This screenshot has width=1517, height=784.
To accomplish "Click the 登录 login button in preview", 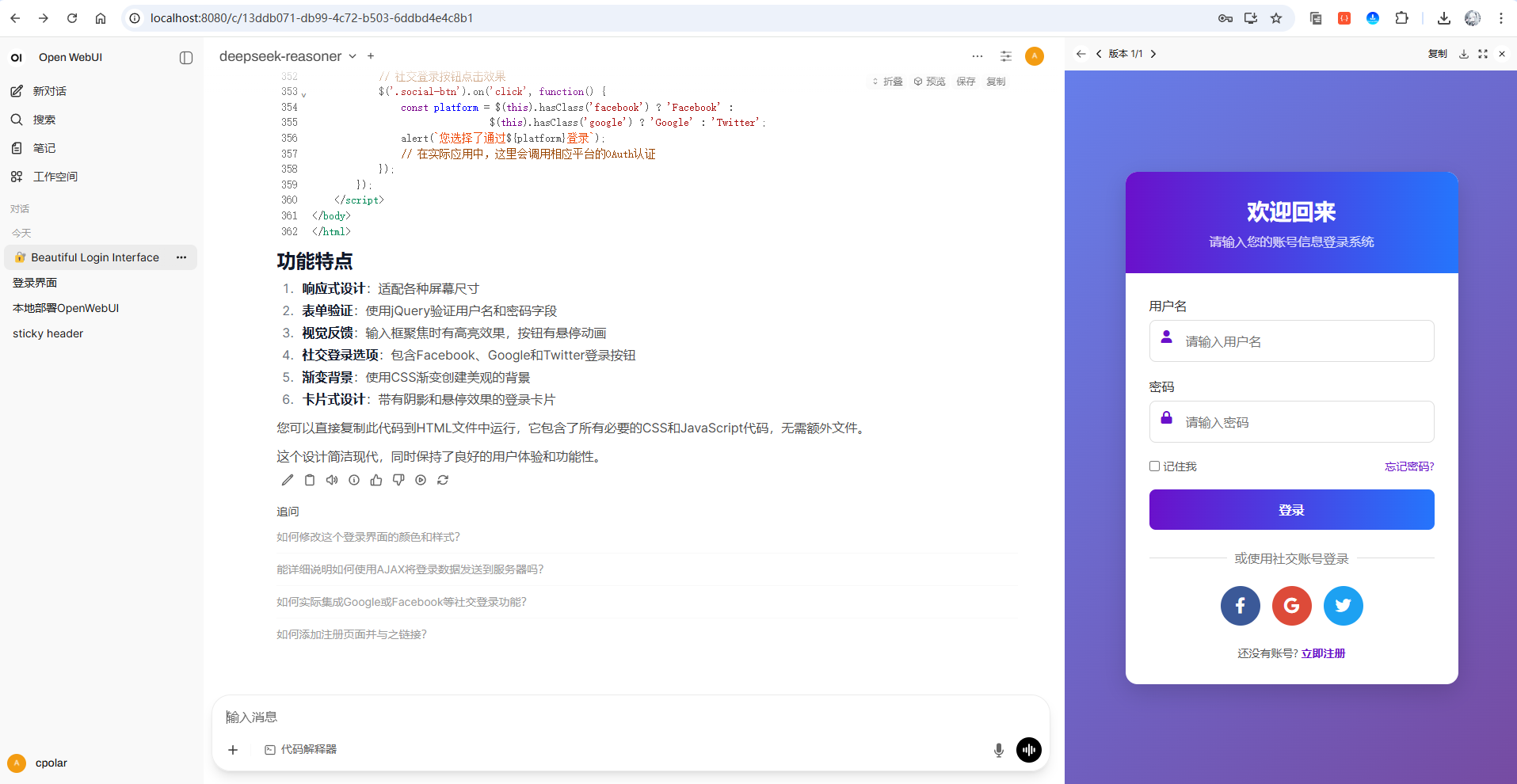I will (x=1292, y=510).
